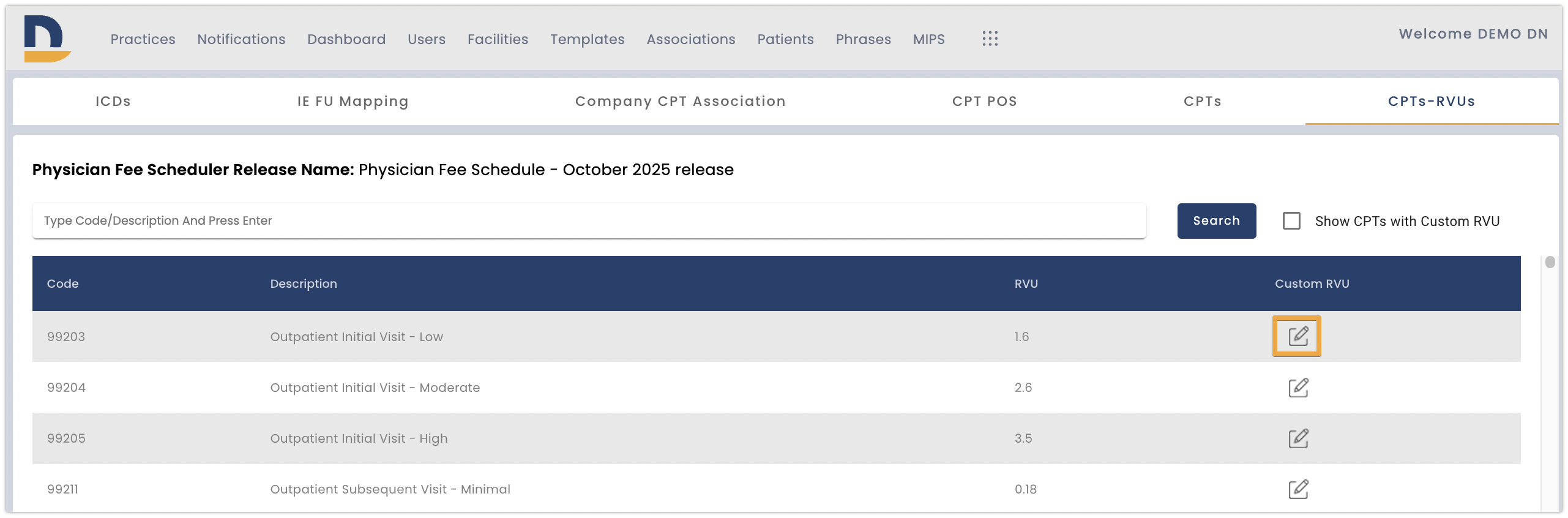Navigate to the Patients section
Screen dimensions: 1568x518
[x=785, y=39]
